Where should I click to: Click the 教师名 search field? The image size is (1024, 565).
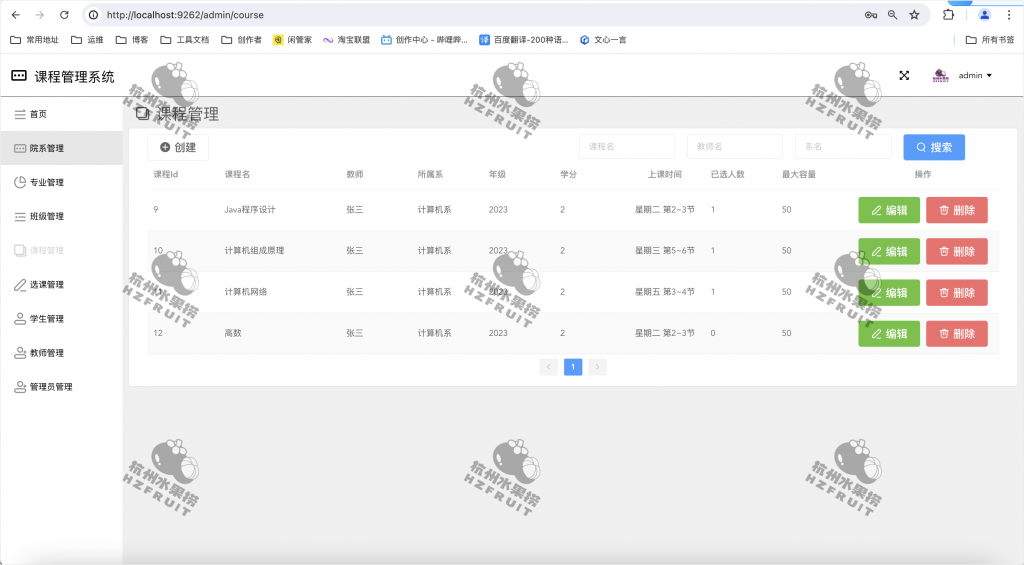[735, 147]
